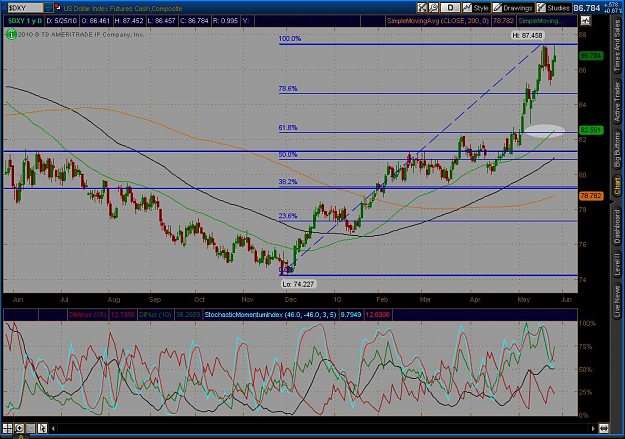Click the $DXY 1 y D header label
The width and height of the screenshot is (625, 439).
pos(24,21)
